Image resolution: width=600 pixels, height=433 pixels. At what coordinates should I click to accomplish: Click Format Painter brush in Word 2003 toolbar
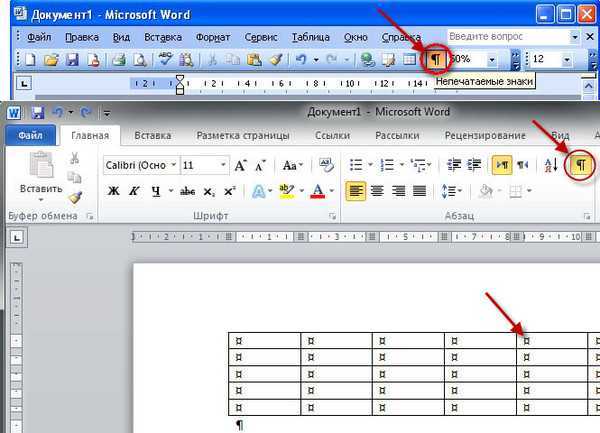click(x=276, y=60)
